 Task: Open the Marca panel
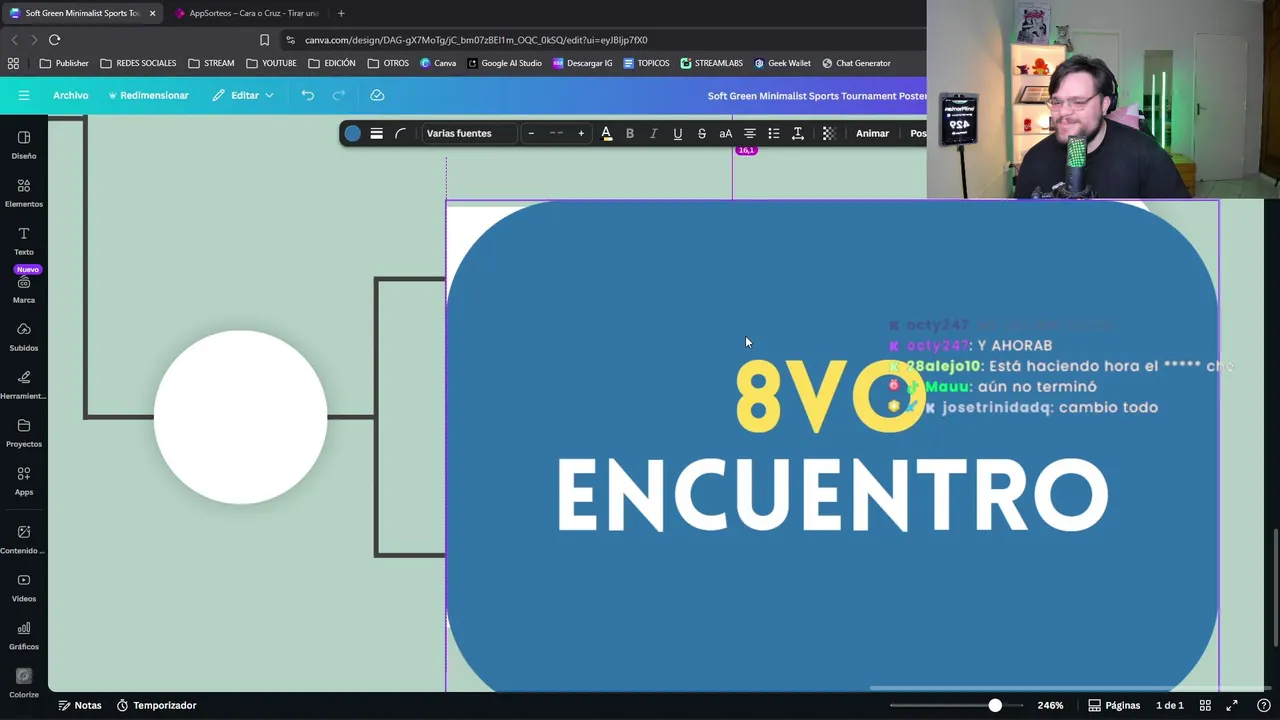[24, 289]
